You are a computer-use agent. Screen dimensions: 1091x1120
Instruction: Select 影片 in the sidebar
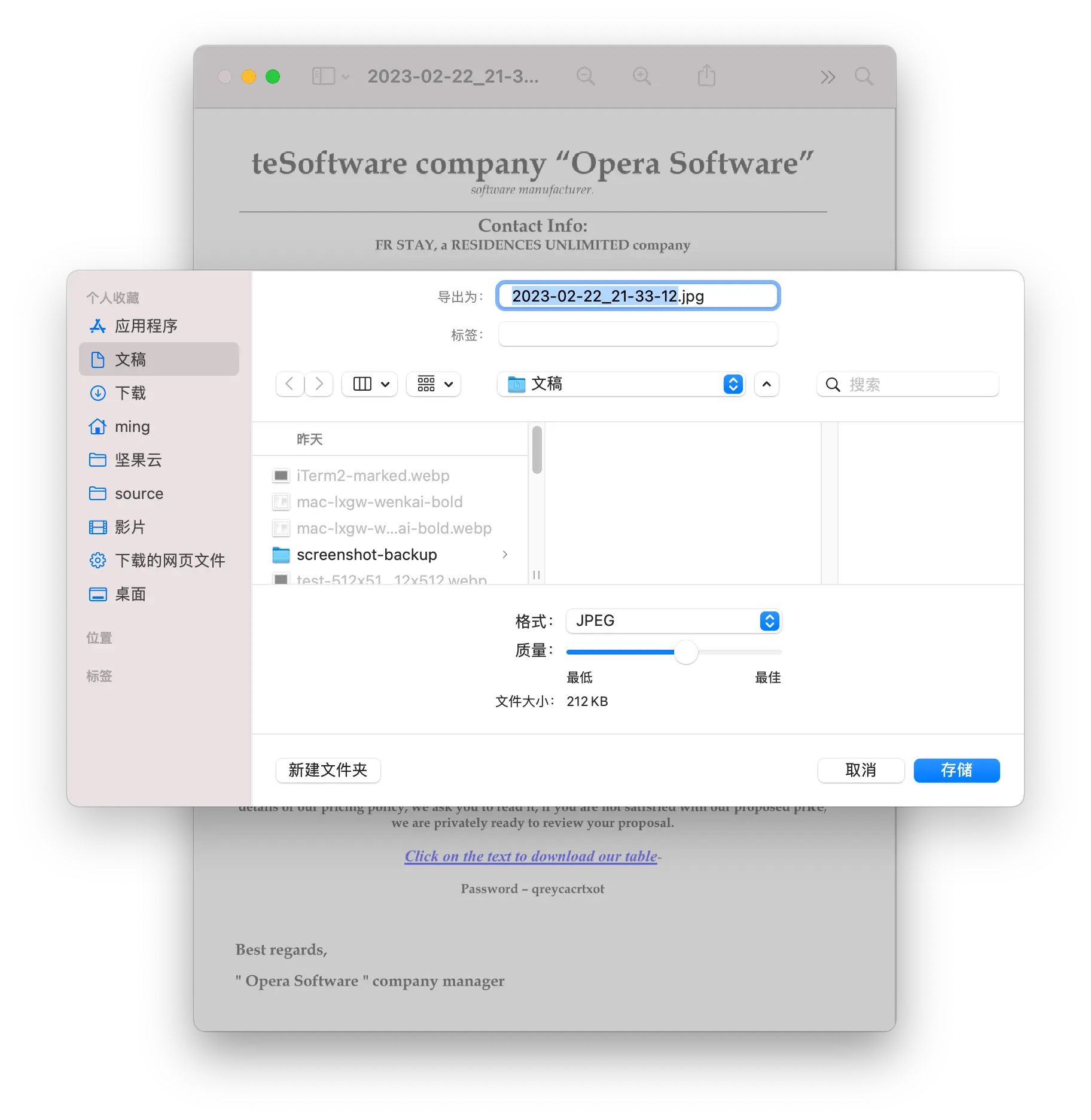[x=159, y=527]
